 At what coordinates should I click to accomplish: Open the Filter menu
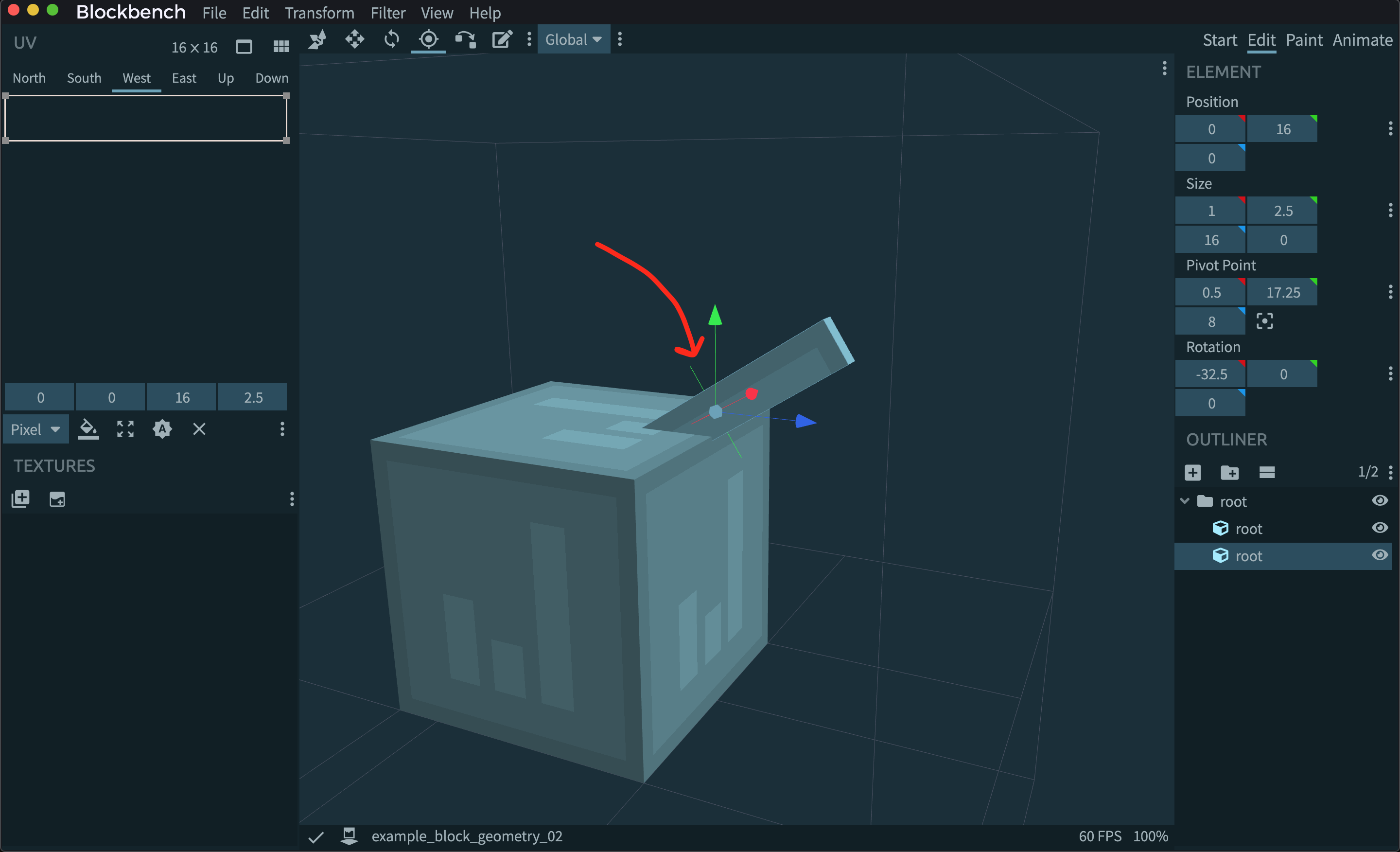387,13
